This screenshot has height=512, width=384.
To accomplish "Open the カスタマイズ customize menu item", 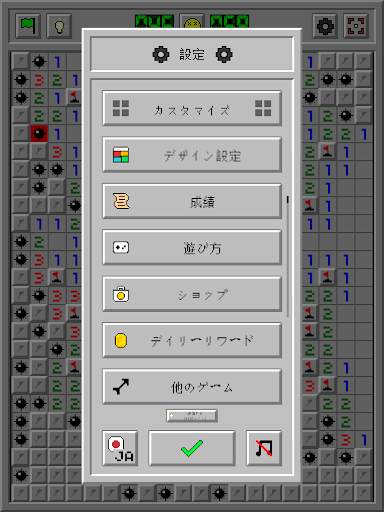I will pyautogui.click(x=192, y=109).
